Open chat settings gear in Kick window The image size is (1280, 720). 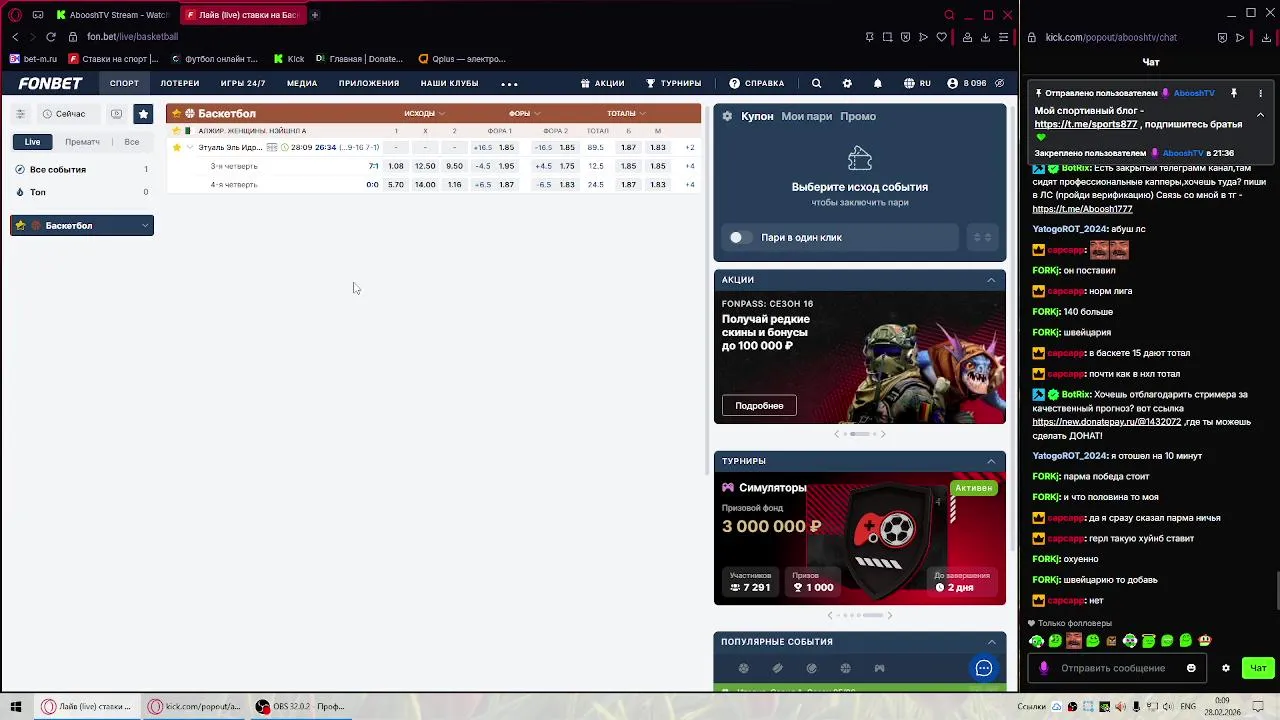click(1226, 668)
